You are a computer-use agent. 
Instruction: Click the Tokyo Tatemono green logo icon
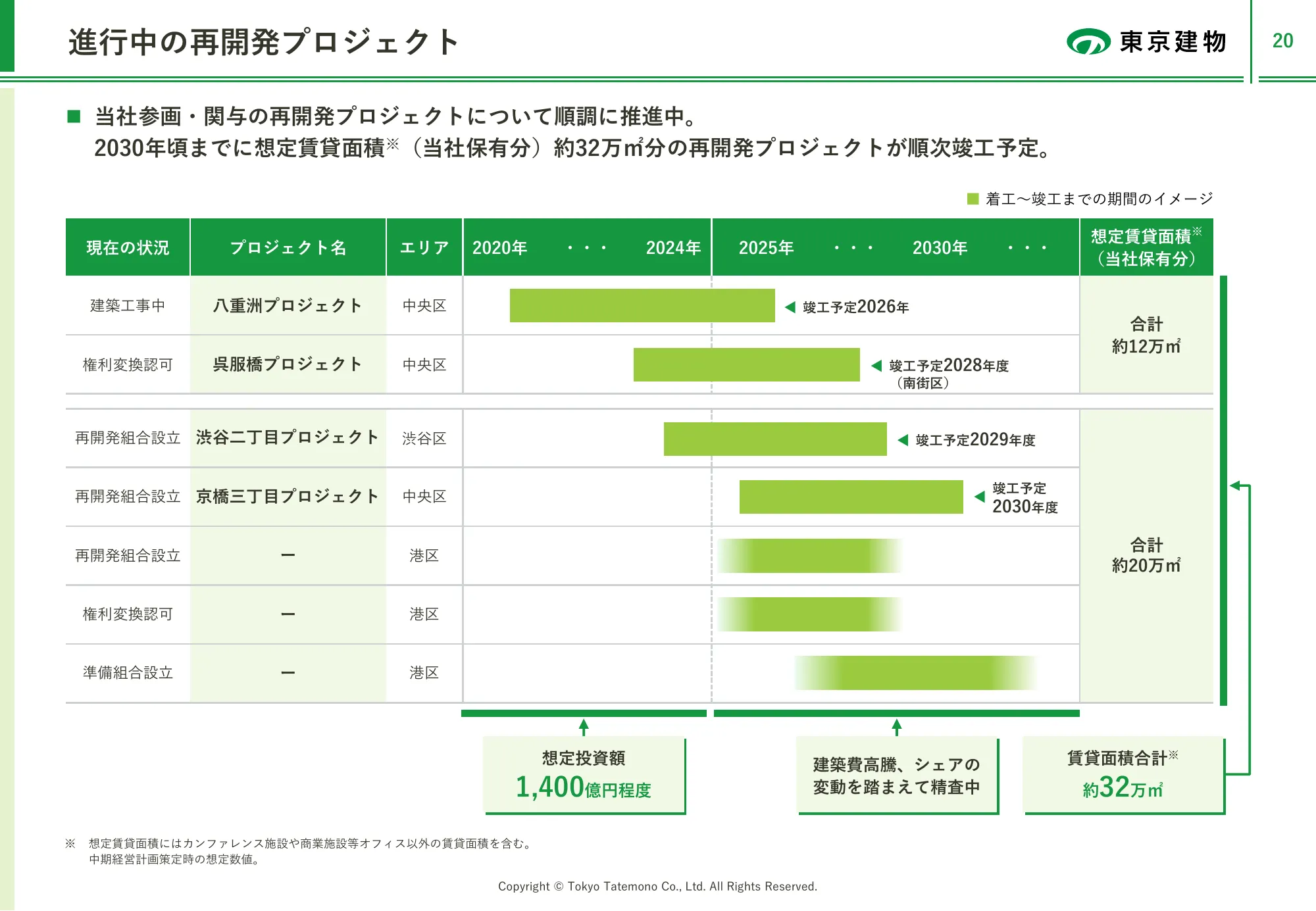[1088, 42]
